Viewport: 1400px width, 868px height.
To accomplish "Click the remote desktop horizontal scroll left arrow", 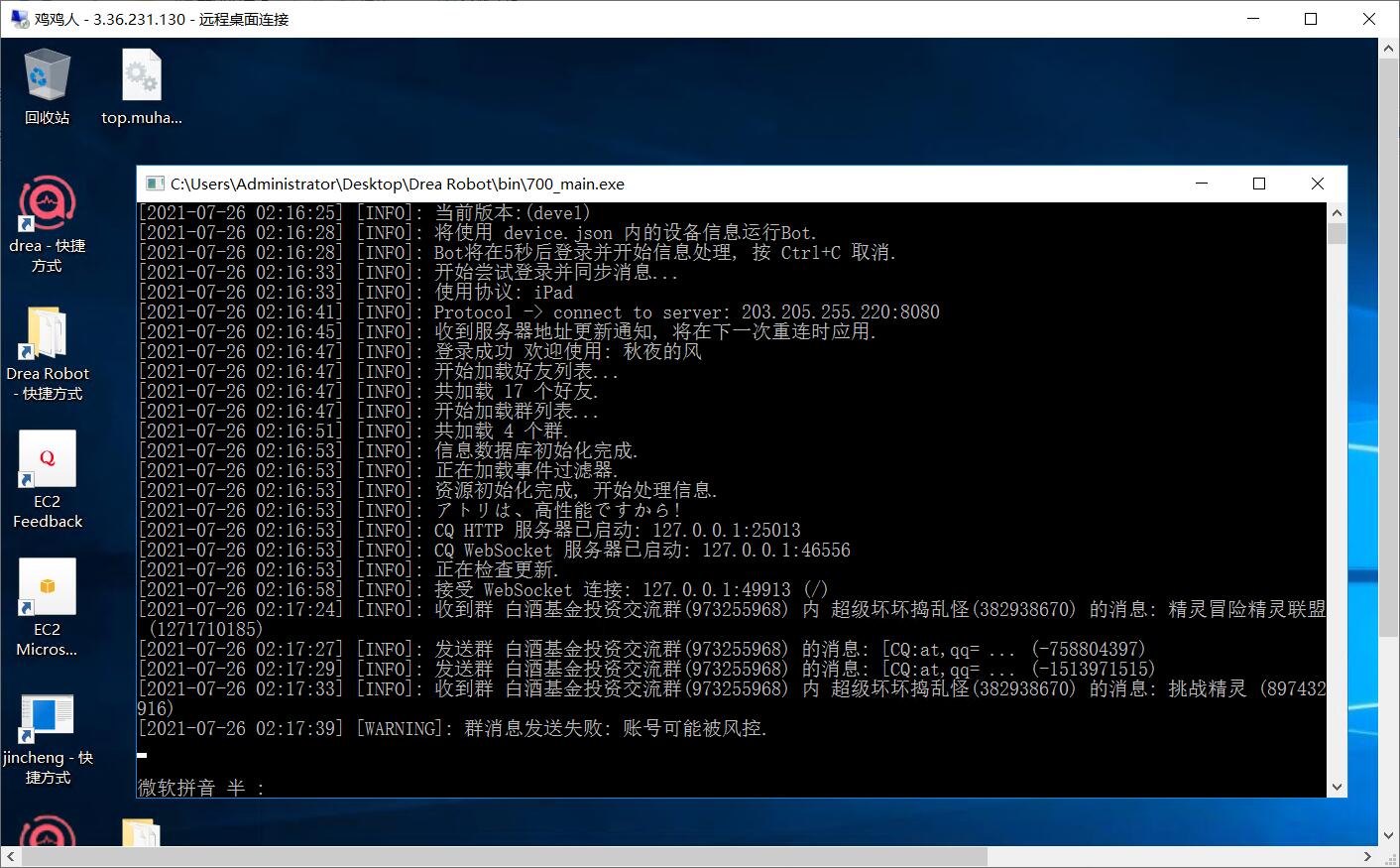I will 10,856.
